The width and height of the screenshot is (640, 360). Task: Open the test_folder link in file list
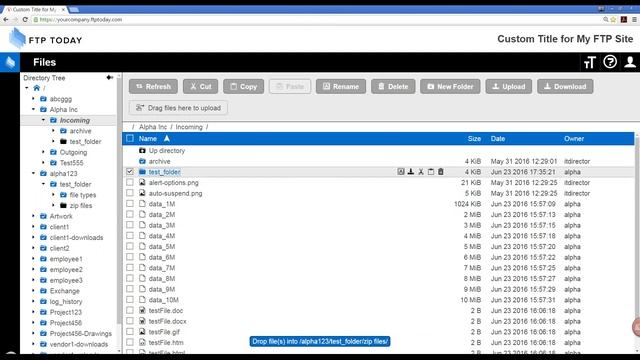click(x=164, y=172)
